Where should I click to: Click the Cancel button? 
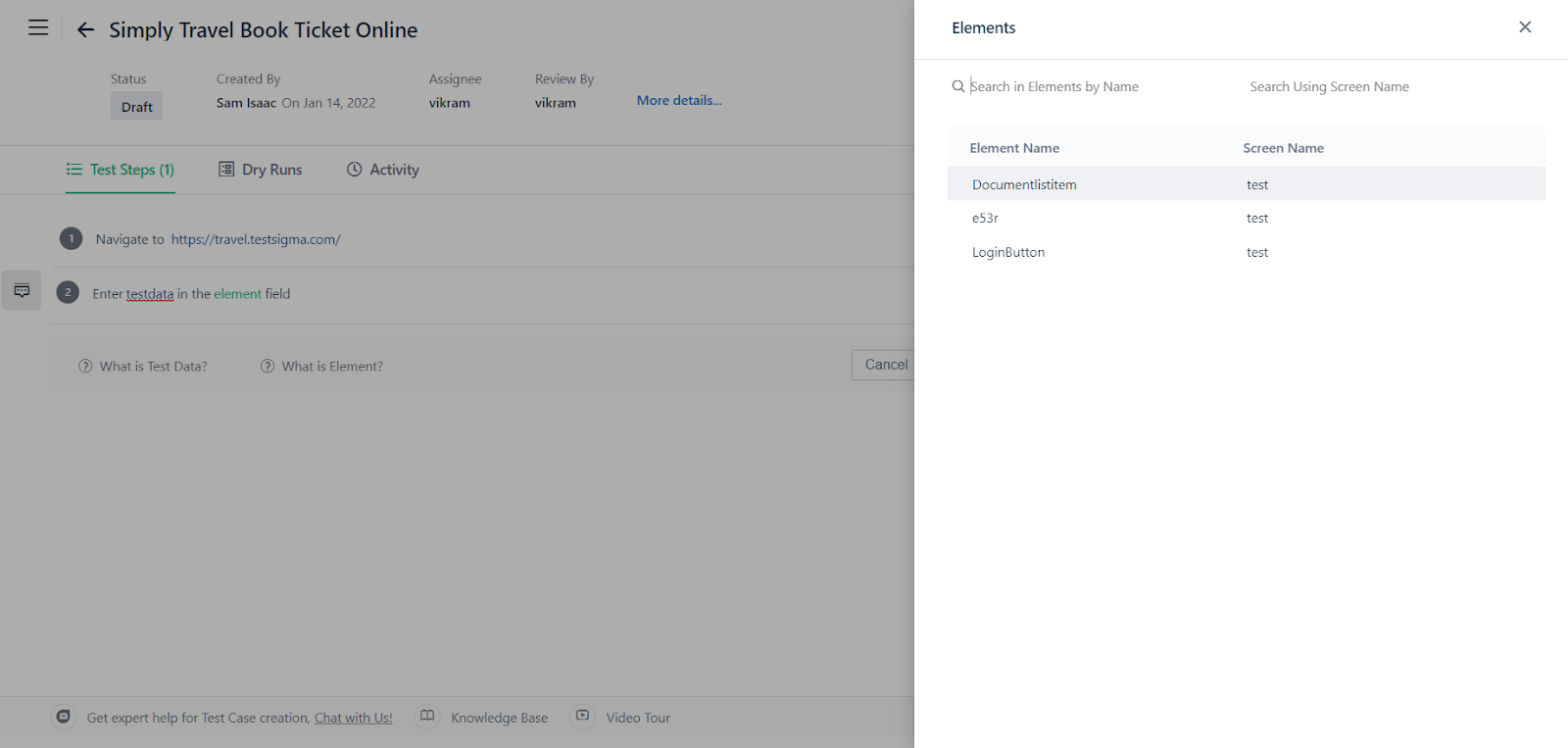(x=885, y=365)
